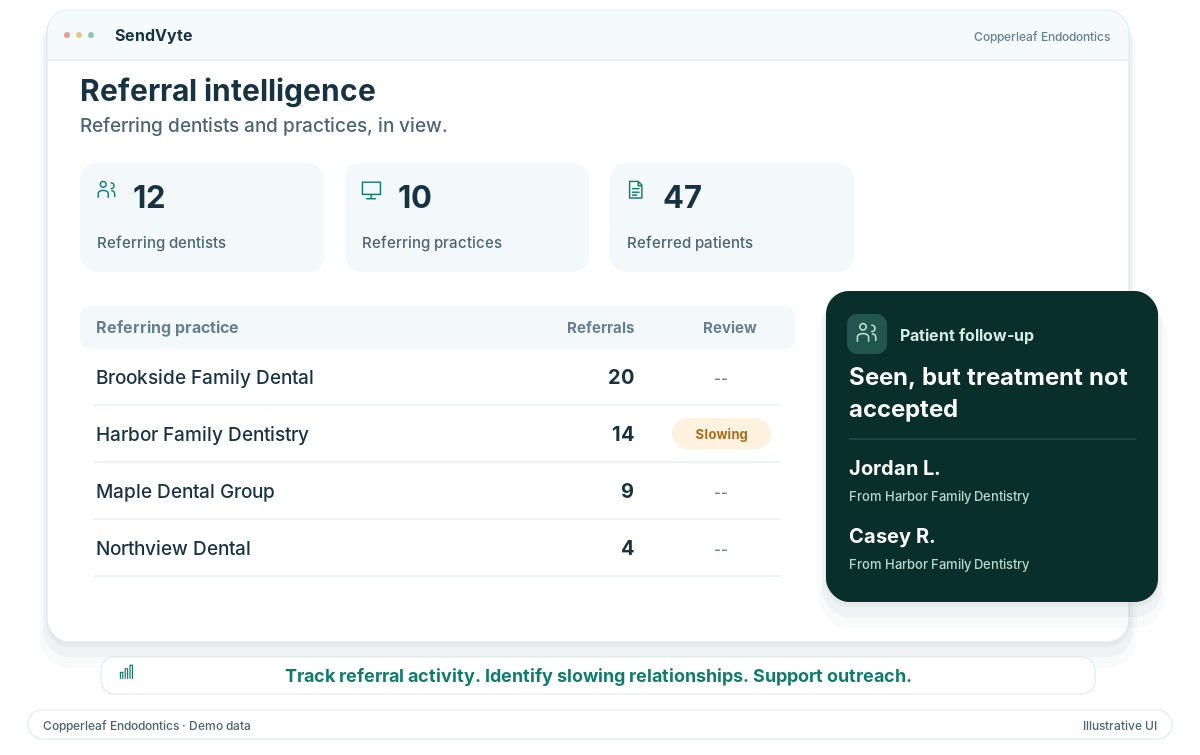This screenshot has width=1200, height=755.
Task: Click the SendVyte app name
Action: coord(154,35)
